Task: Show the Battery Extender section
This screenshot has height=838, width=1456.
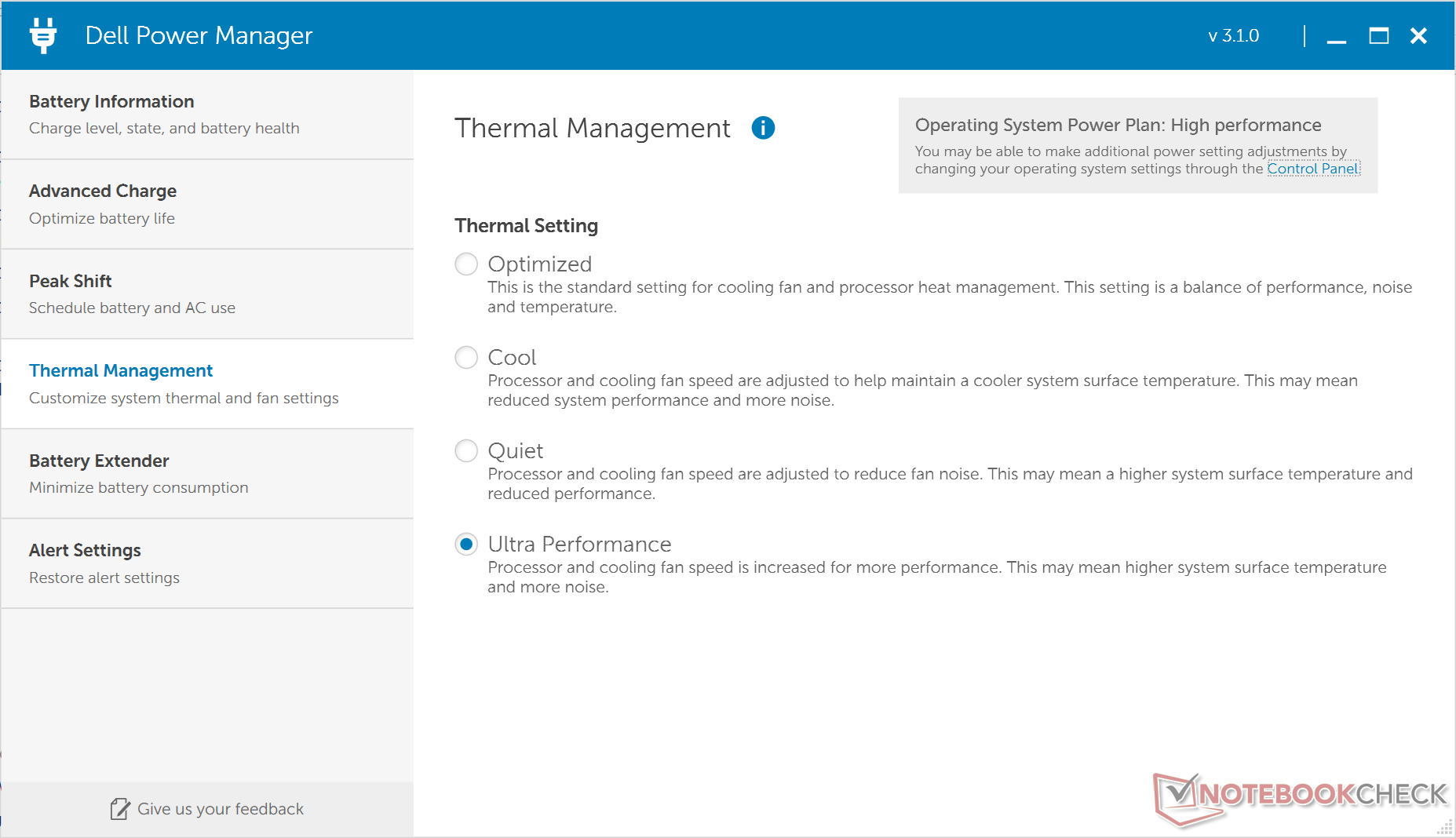Action: tap(207, 474)
